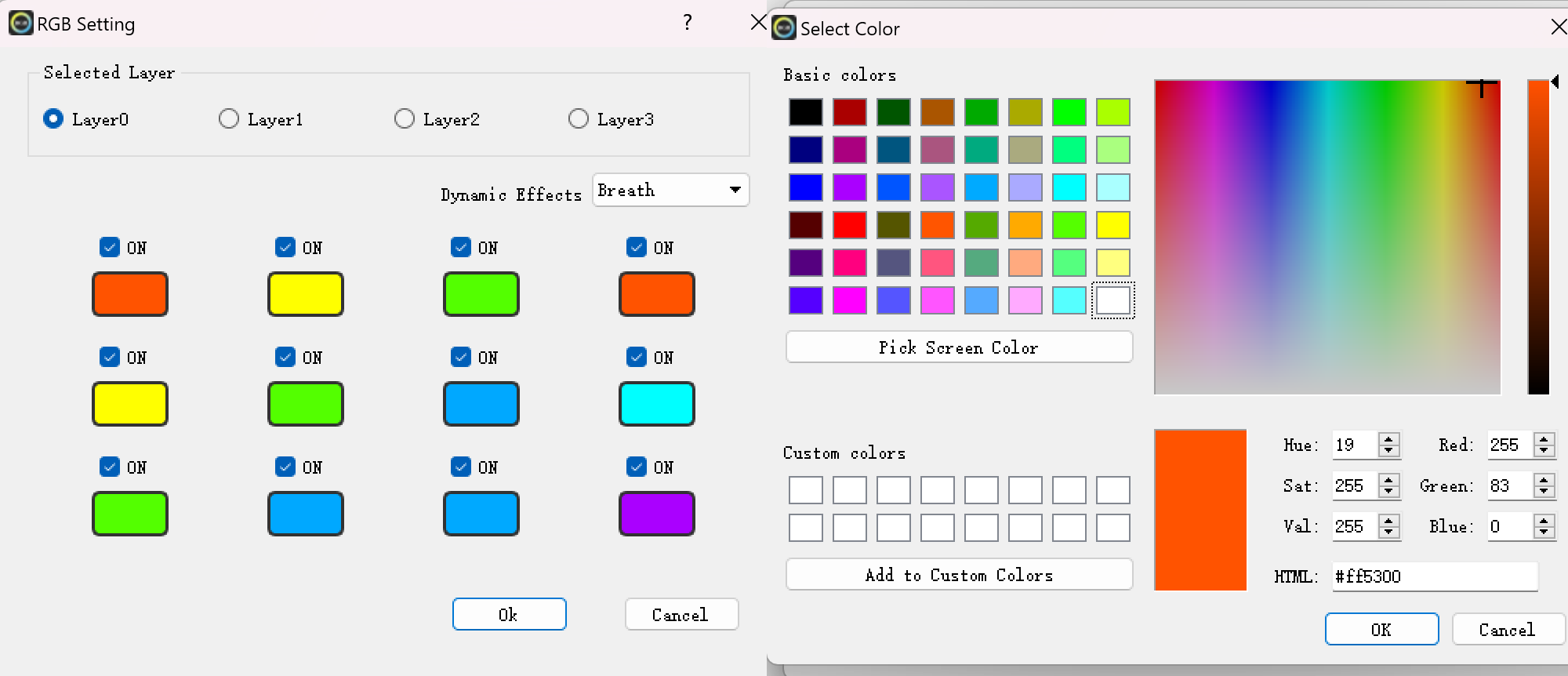Uncheck ON above first-row green swatch
Image resolution: width=1568 pixels, height=676 pixels.
click(461, 247)
